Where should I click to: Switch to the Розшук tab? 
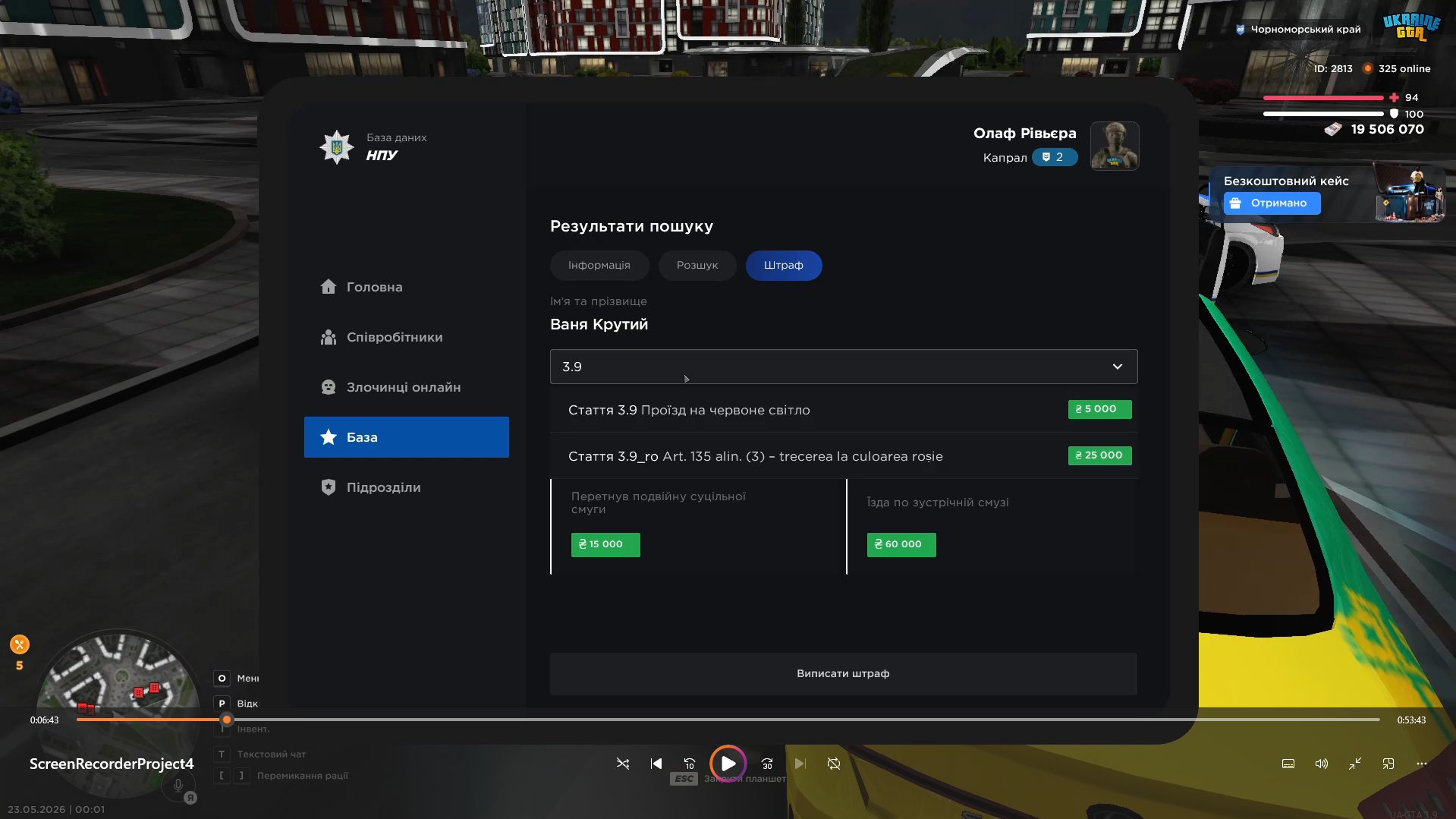coord(697,266)
